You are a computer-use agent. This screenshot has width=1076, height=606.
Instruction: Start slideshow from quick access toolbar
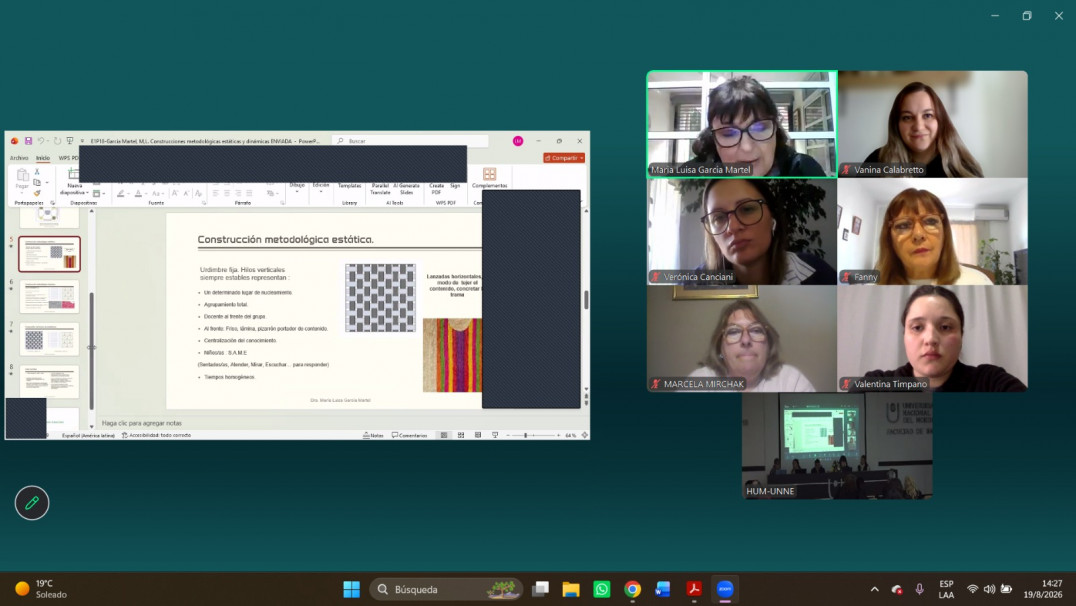[x=69, y=141]
